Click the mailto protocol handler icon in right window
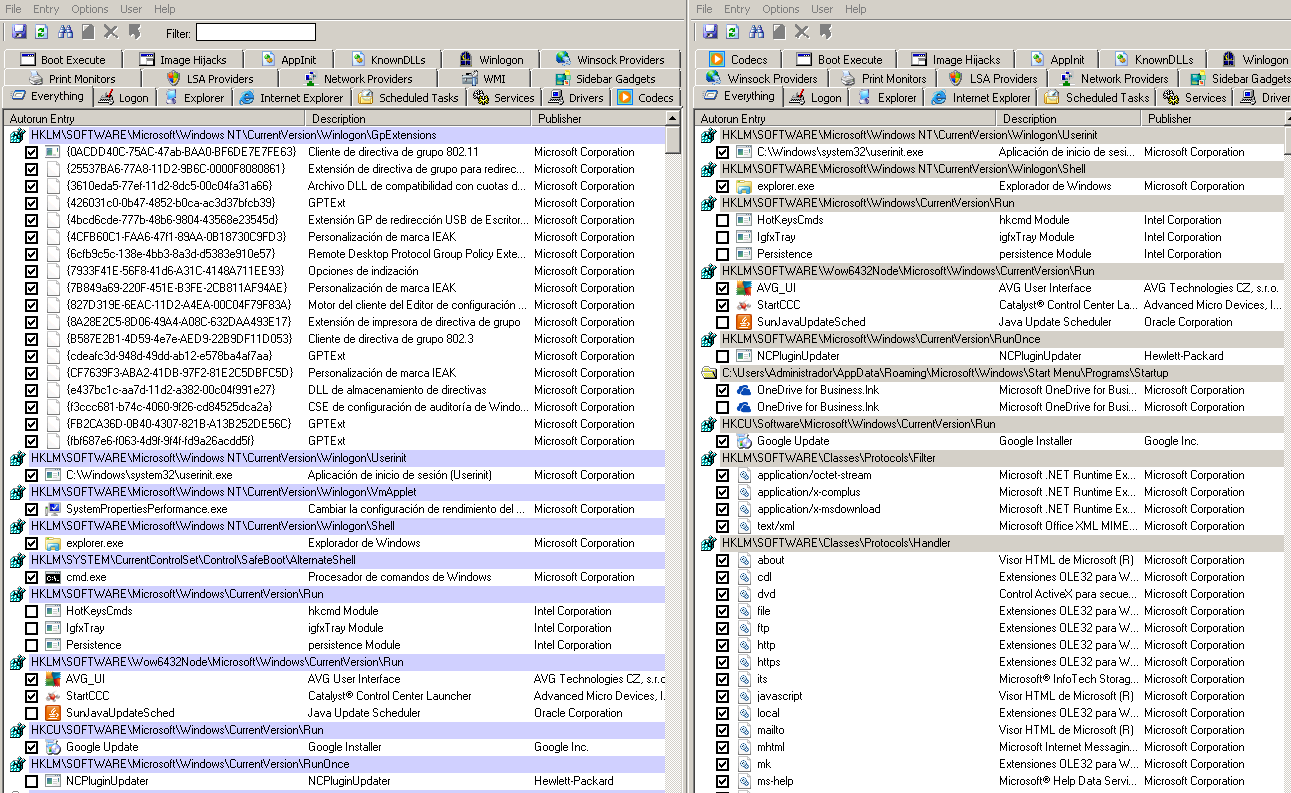 click(x=744, y=730)
